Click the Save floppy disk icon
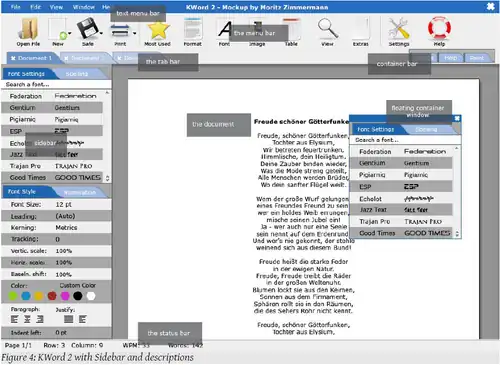The height and width of the screenshot is (365, 500). click(87, 29)
